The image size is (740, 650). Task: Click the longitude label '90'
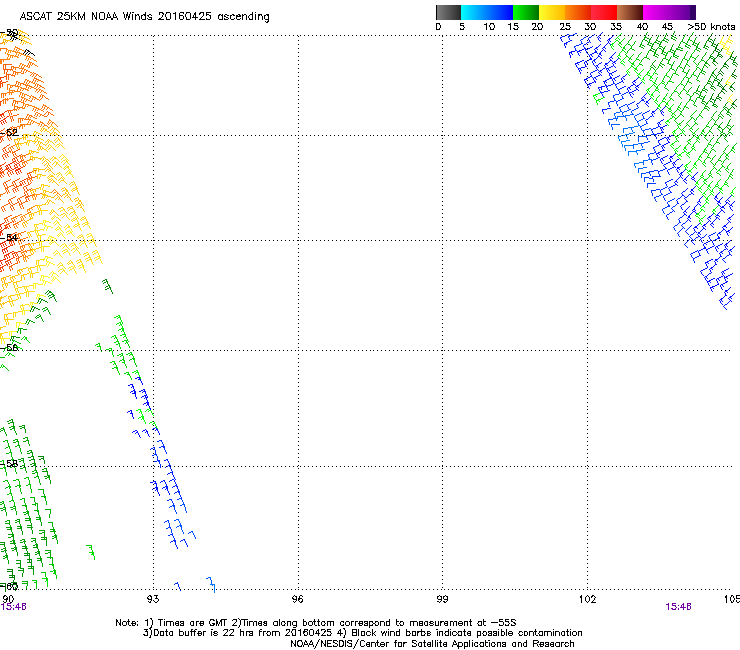(8, 599)
